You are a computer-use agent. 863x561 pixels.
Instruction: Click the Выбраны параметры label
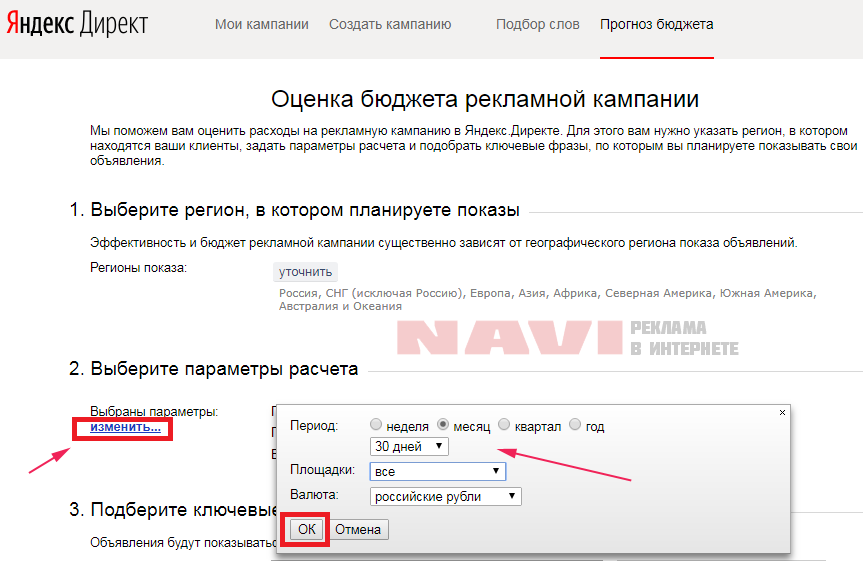pyautogui.click(x=154, y=411)
